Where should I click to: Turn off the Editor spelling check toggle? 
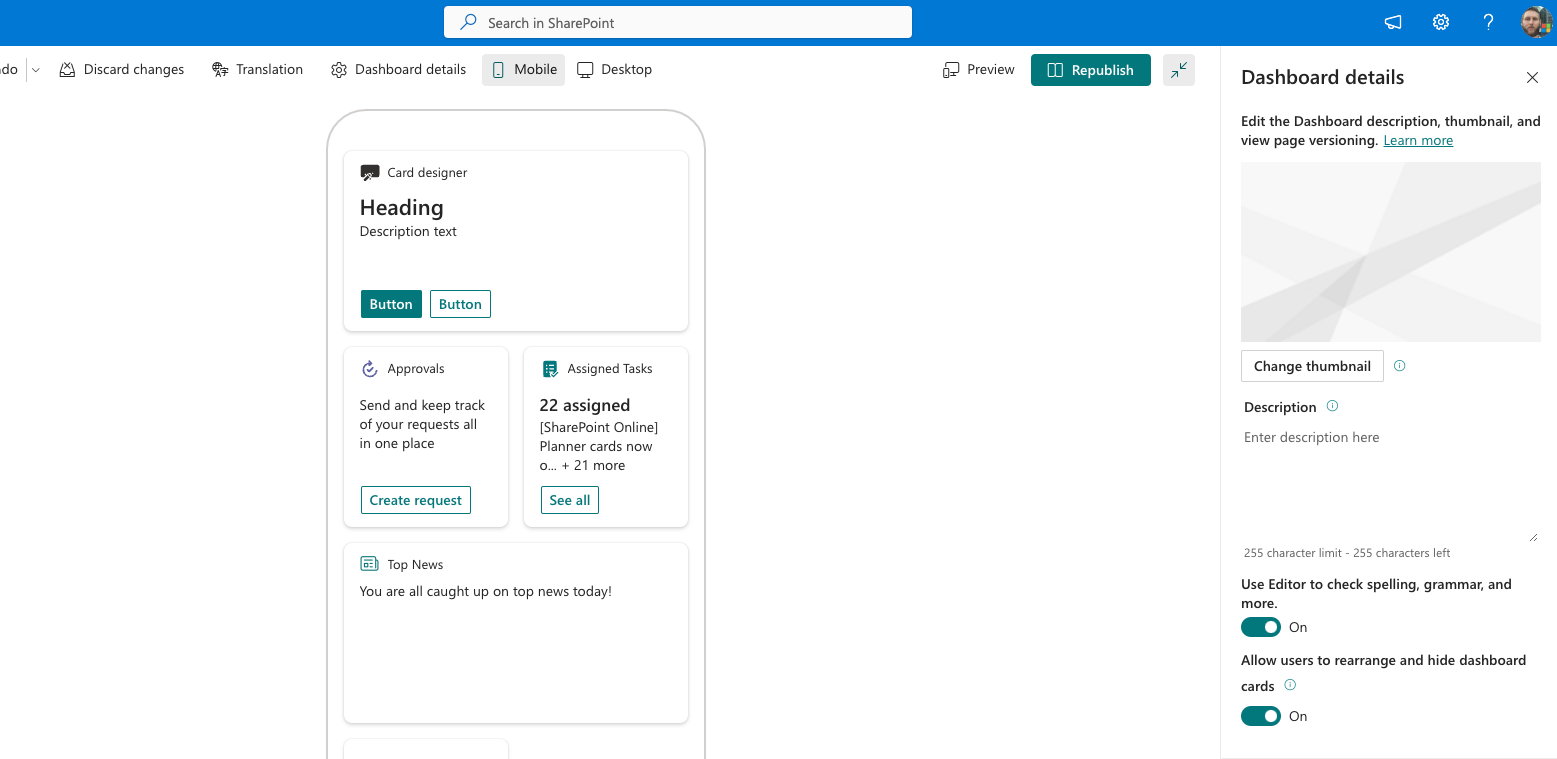1261,627
